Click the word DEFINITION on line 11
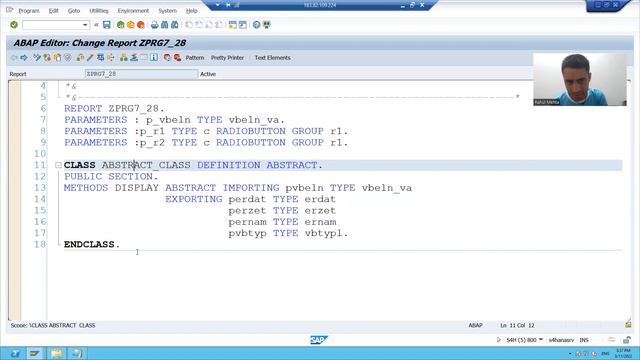 click(229, 165)
